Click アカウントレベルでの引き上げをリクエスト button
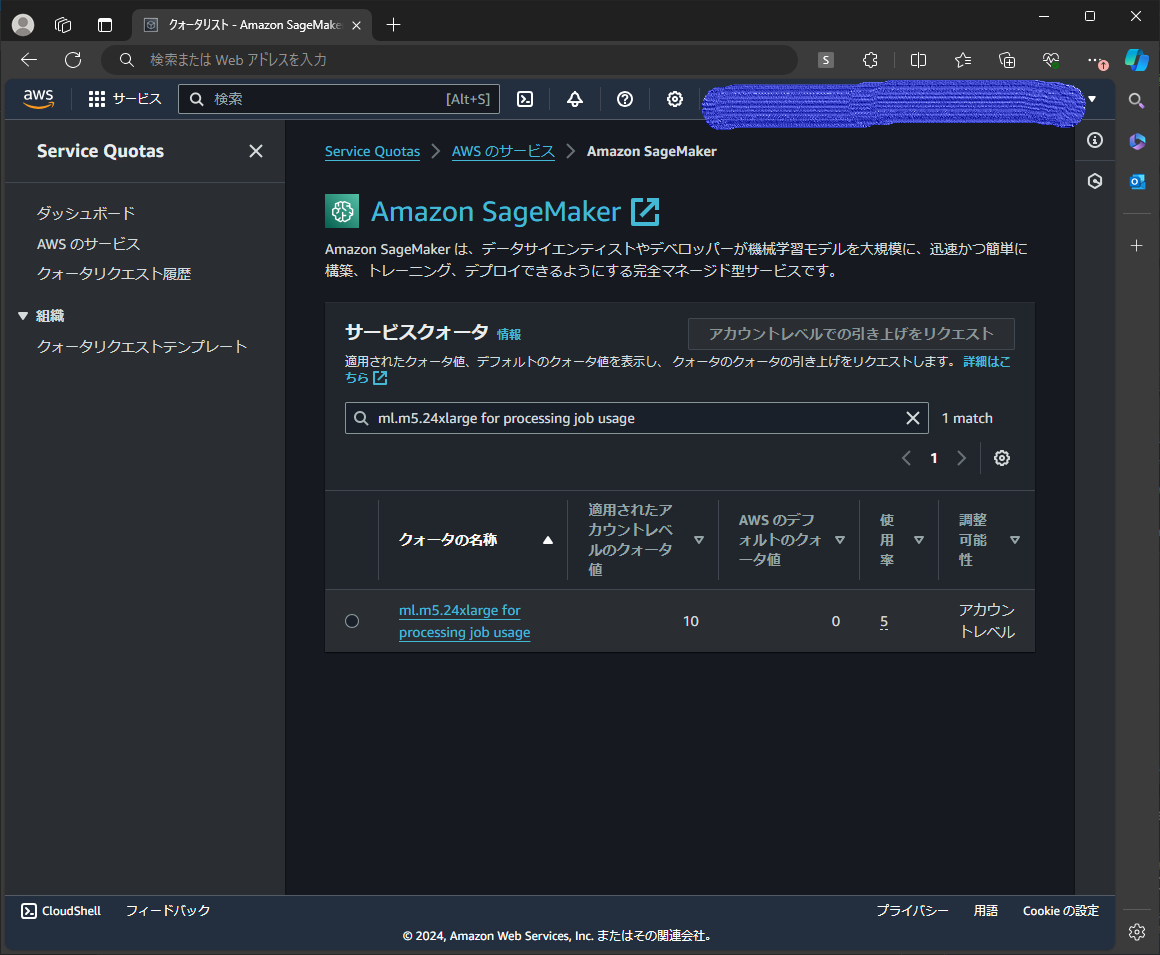The image size is (1160, 955). click(x=851, y=334)
